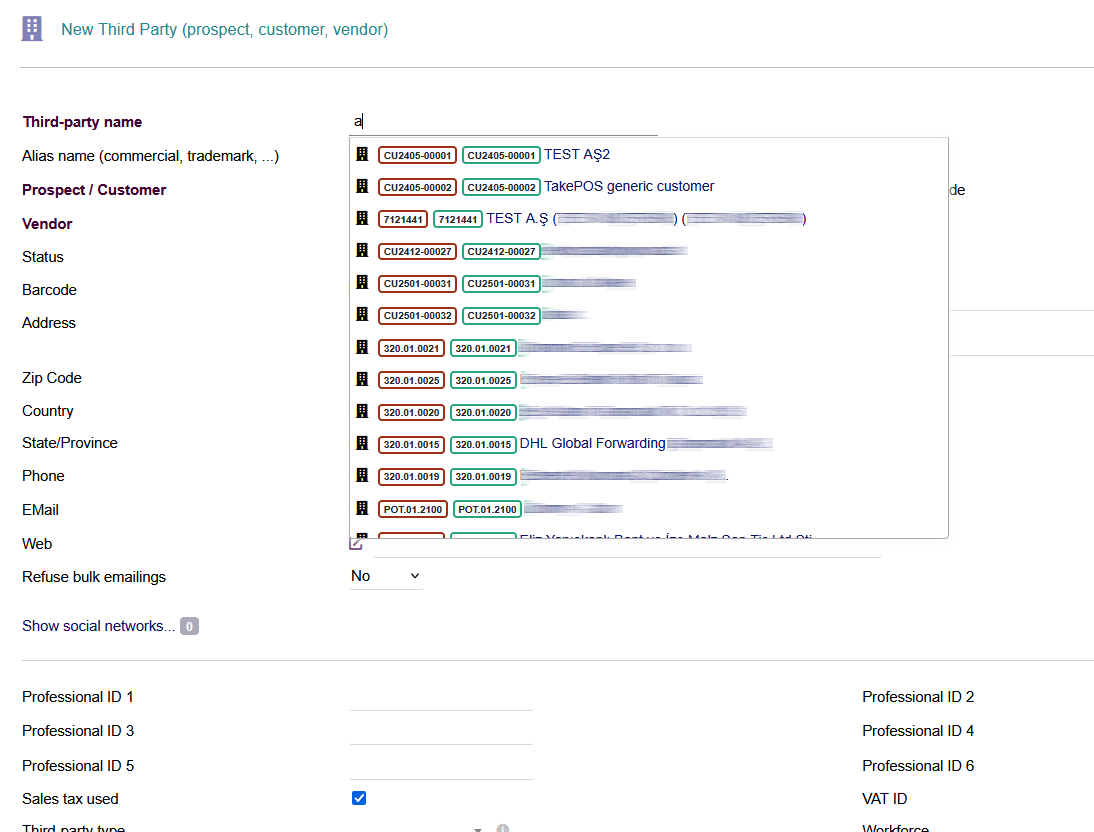Viewport: 1094px width, 832px height.
Task: Expand Show social networks section
Action: 98,626
